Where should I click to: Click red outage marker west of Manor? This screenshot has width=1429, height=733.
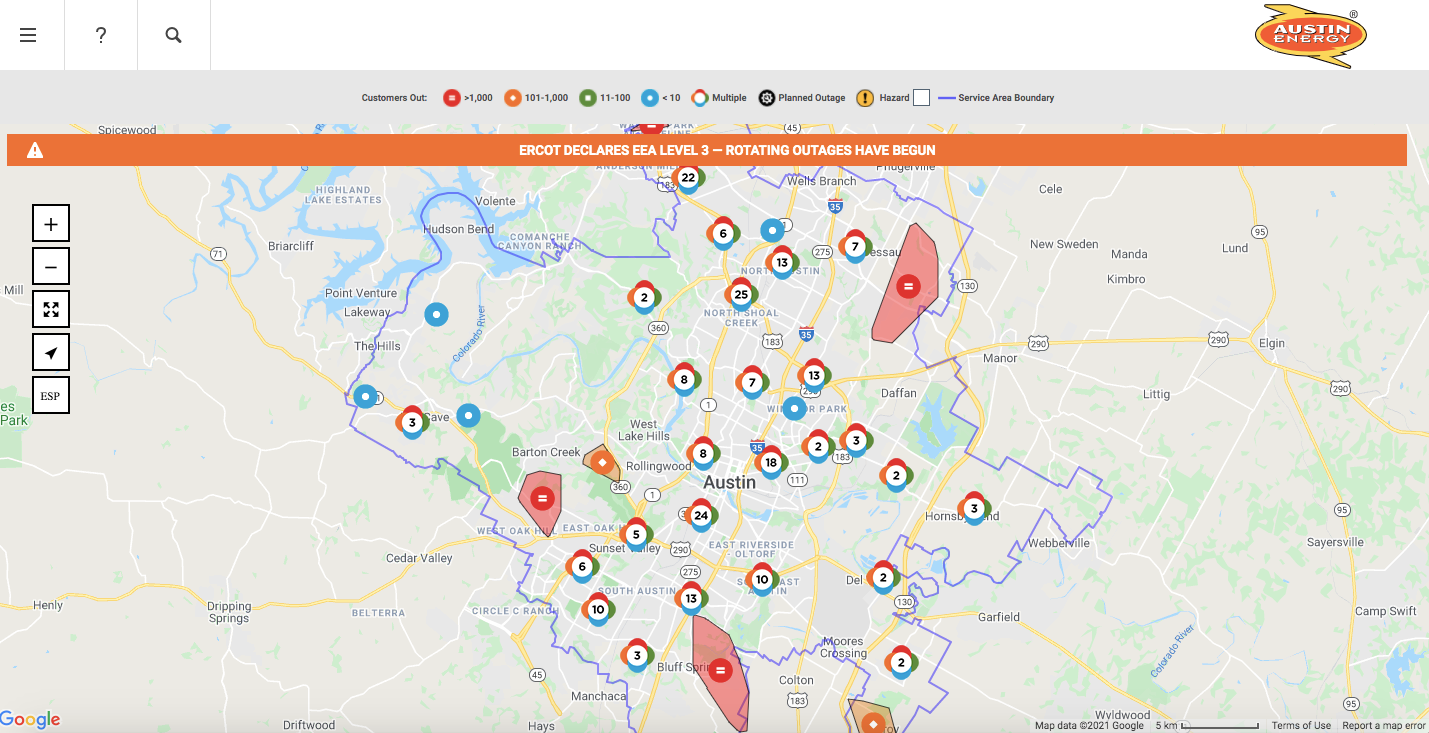point(908,286)
